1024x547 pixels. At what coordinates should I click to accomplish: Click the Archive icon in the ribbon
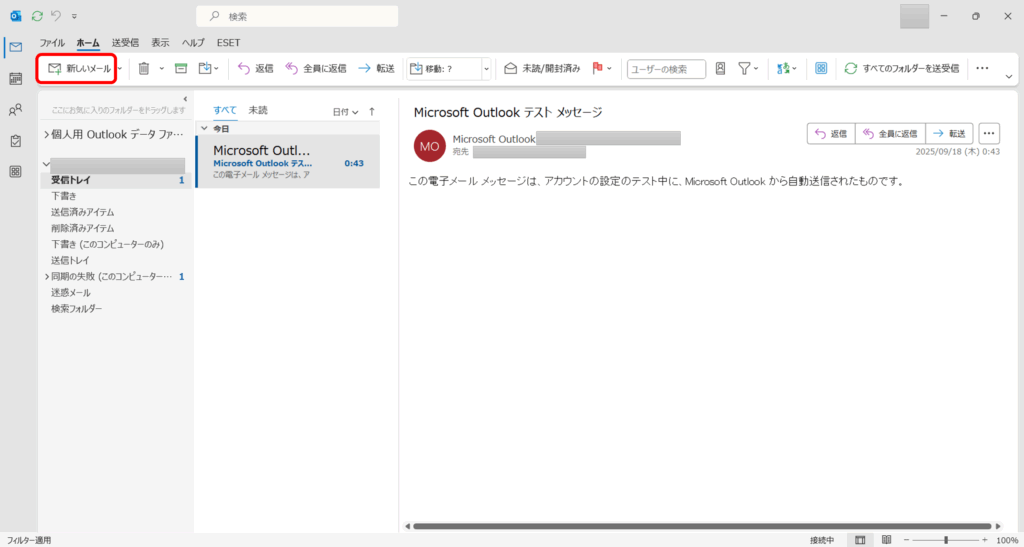coord(181,68)
